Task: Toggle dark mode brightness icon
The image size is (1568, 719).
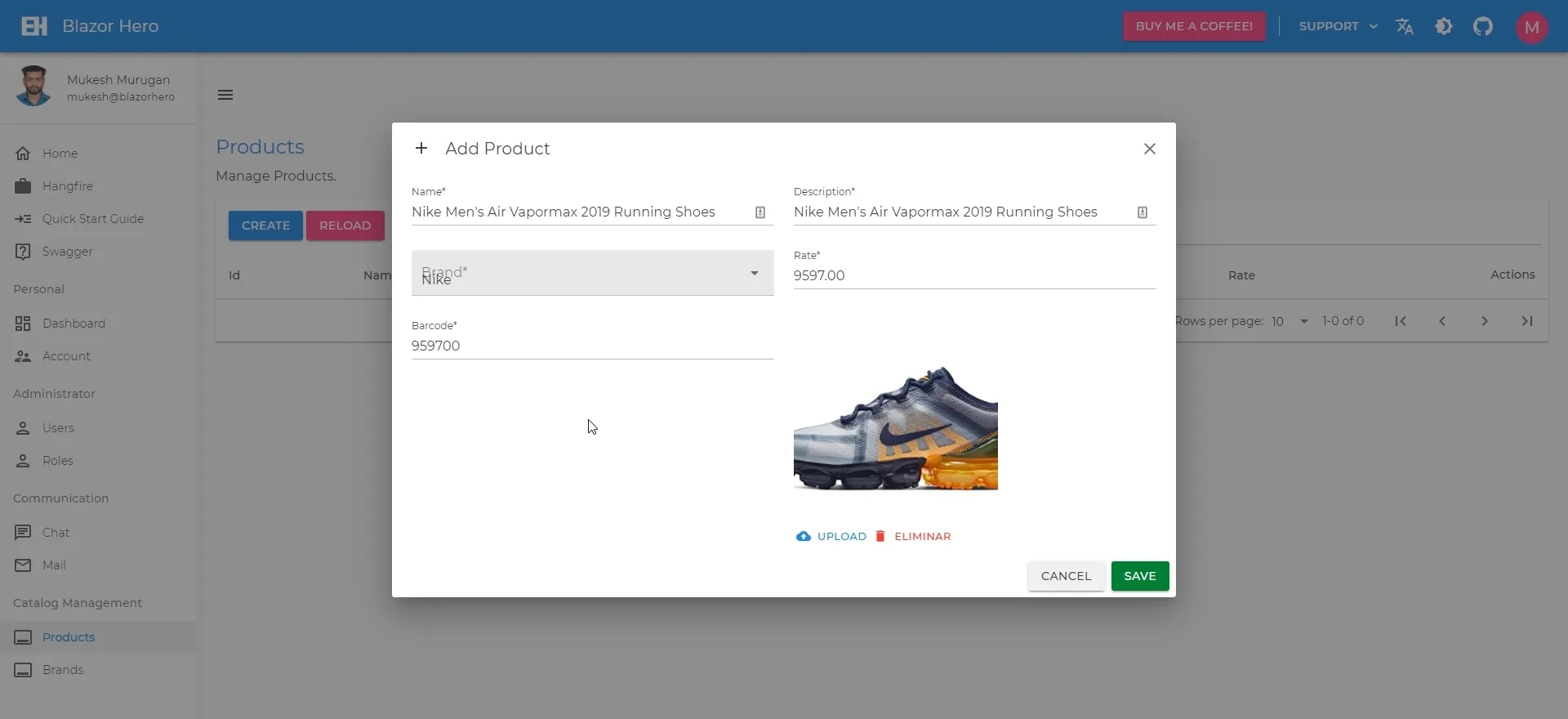Action: point(1444,26)
